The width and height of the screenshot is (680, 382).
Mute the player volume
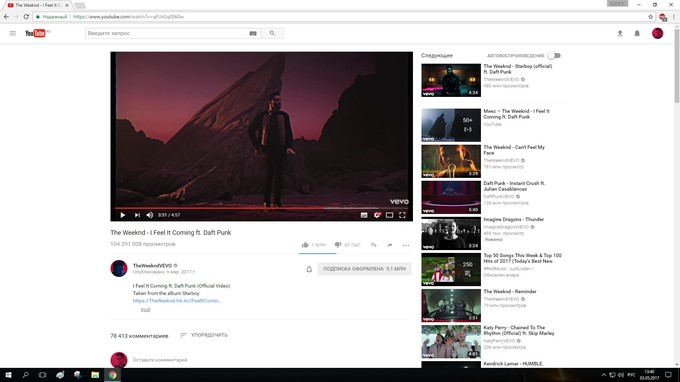coord(150,215)
